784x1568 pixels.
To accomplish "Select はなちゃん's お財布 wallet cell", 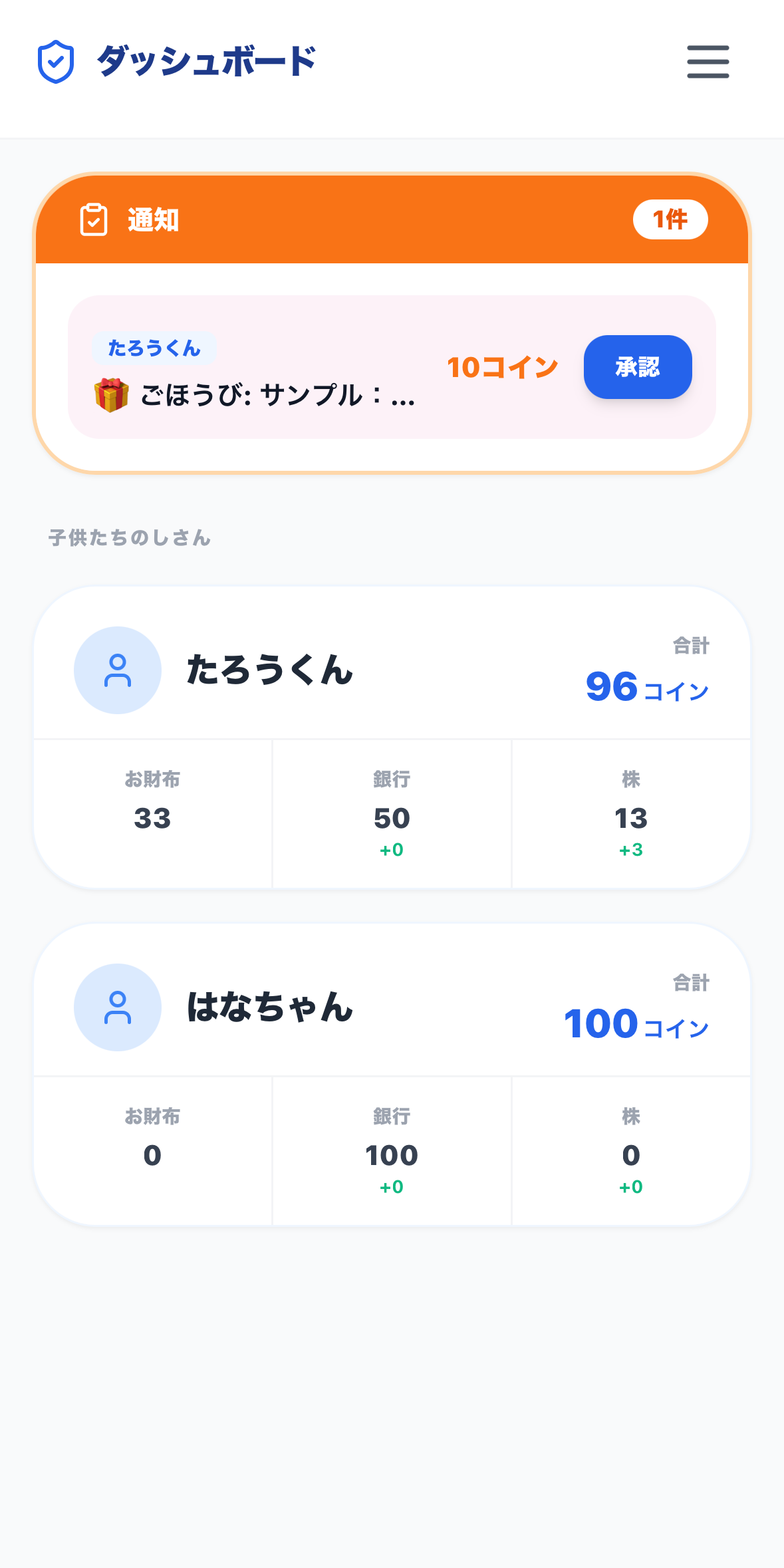I will click(x=152, y=1150).
